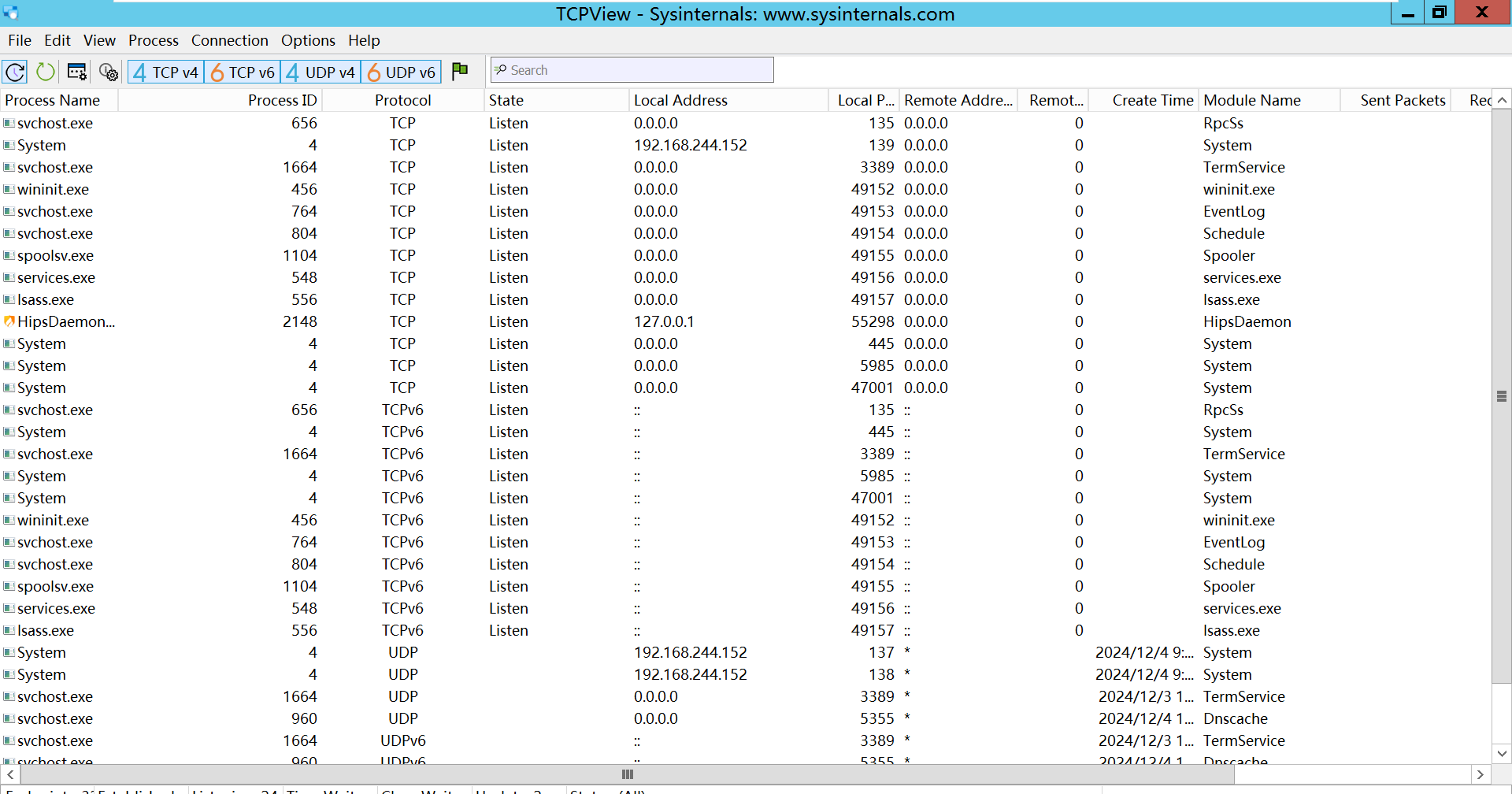The image size is (1512, 794).
Task: Sort by Local Port column header
Action: coord(864,100)
